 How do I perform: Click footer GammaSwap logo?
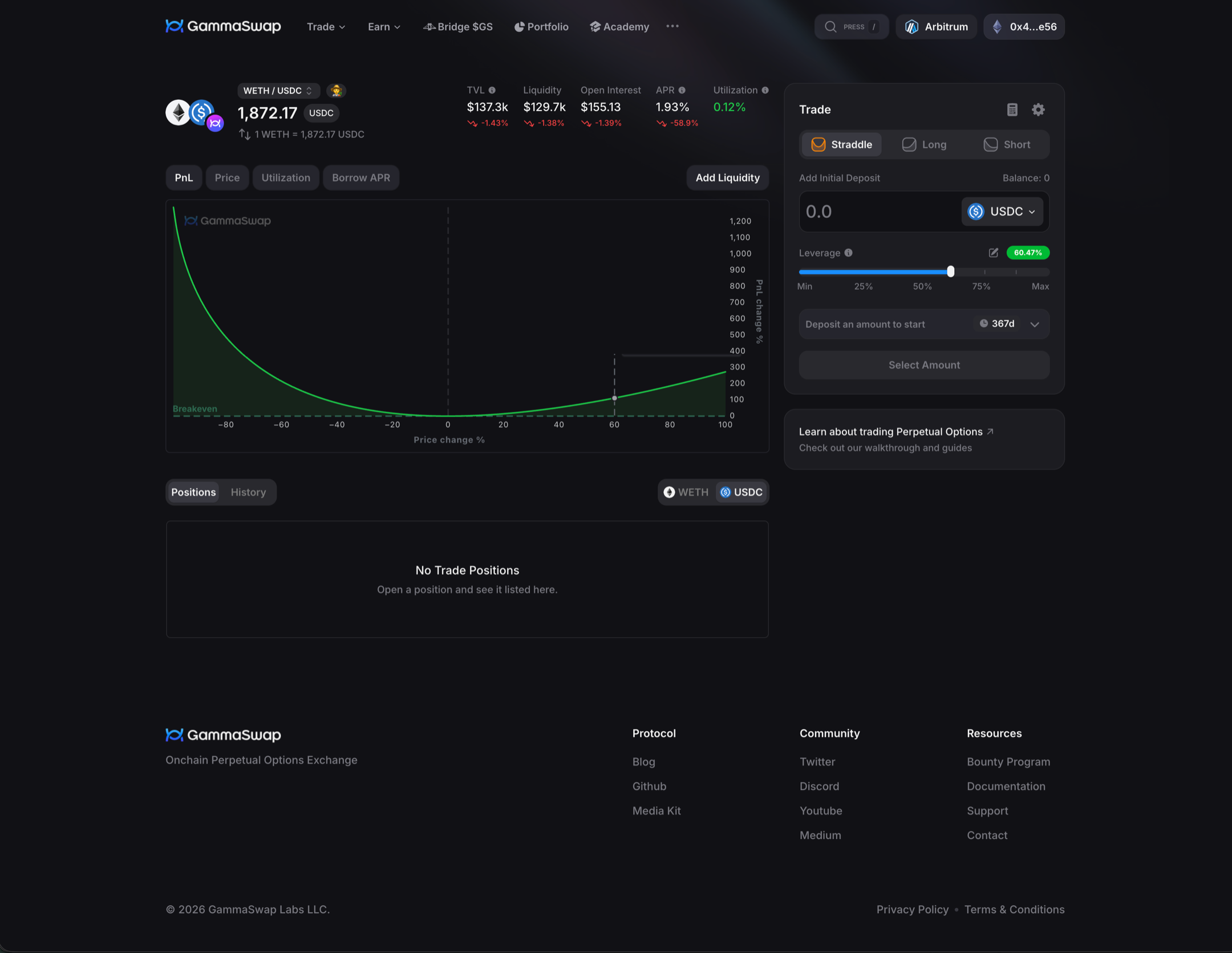[x=223, y=735]
